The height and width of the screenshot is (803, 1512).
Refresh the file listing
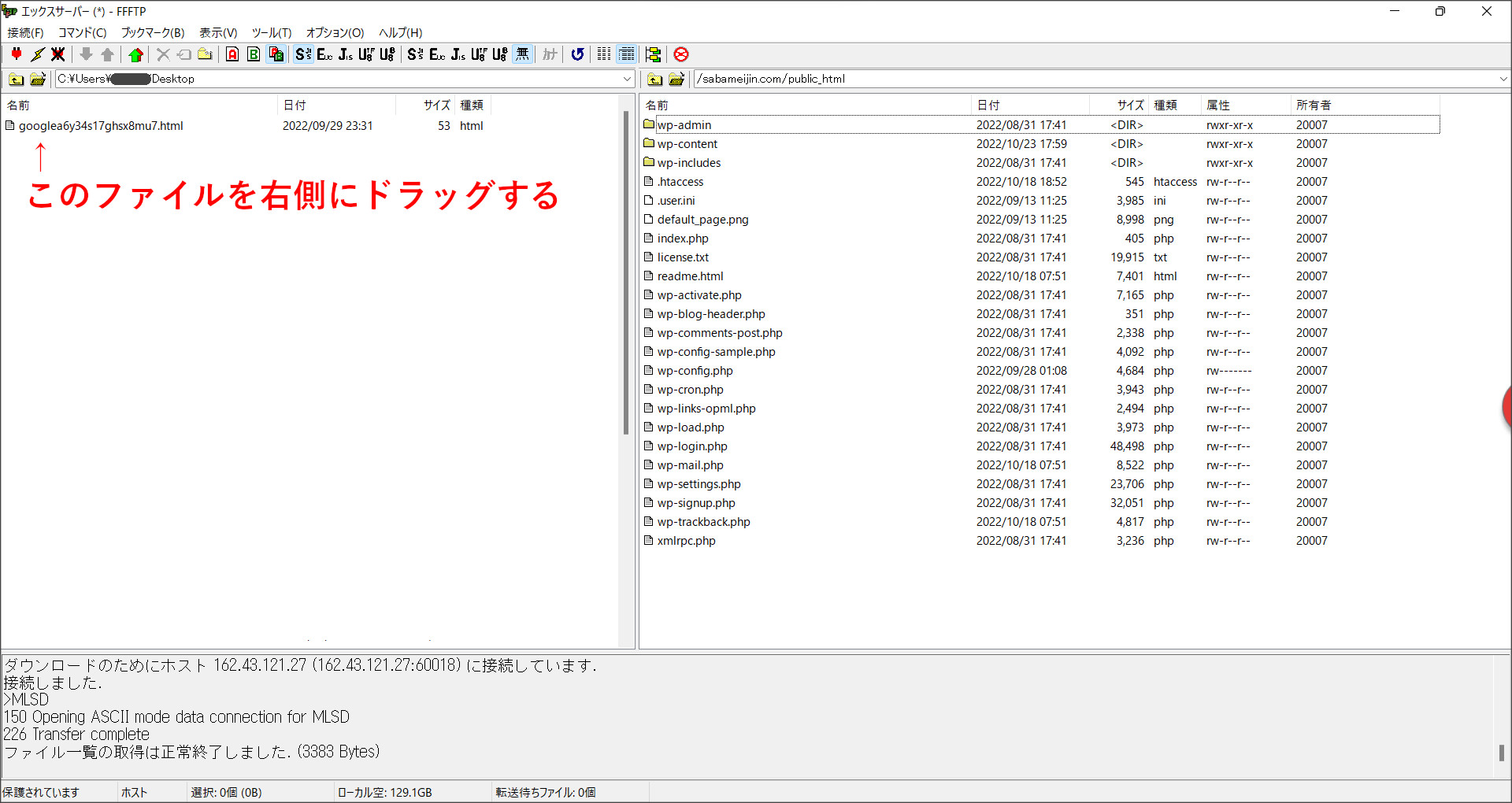tap(577, 54)
